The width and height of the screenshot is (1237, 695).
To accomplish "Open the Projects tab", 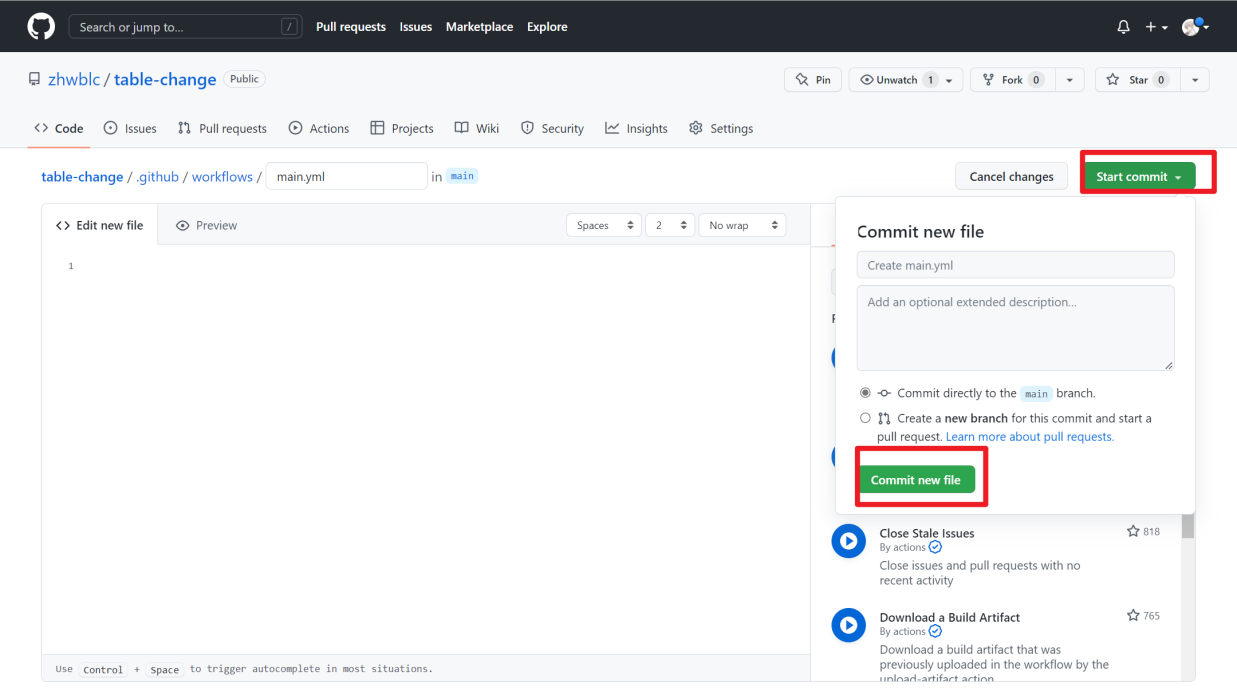I will coord(402,128).
